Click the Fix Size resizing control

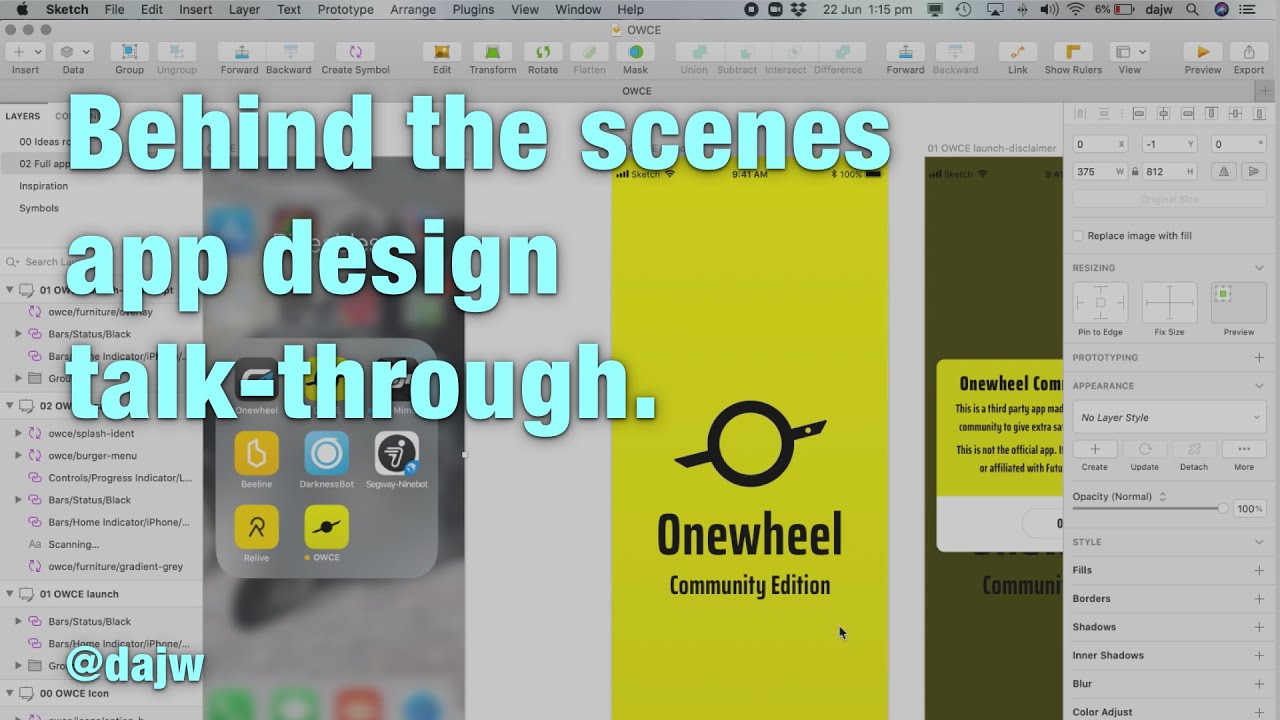1169,302
